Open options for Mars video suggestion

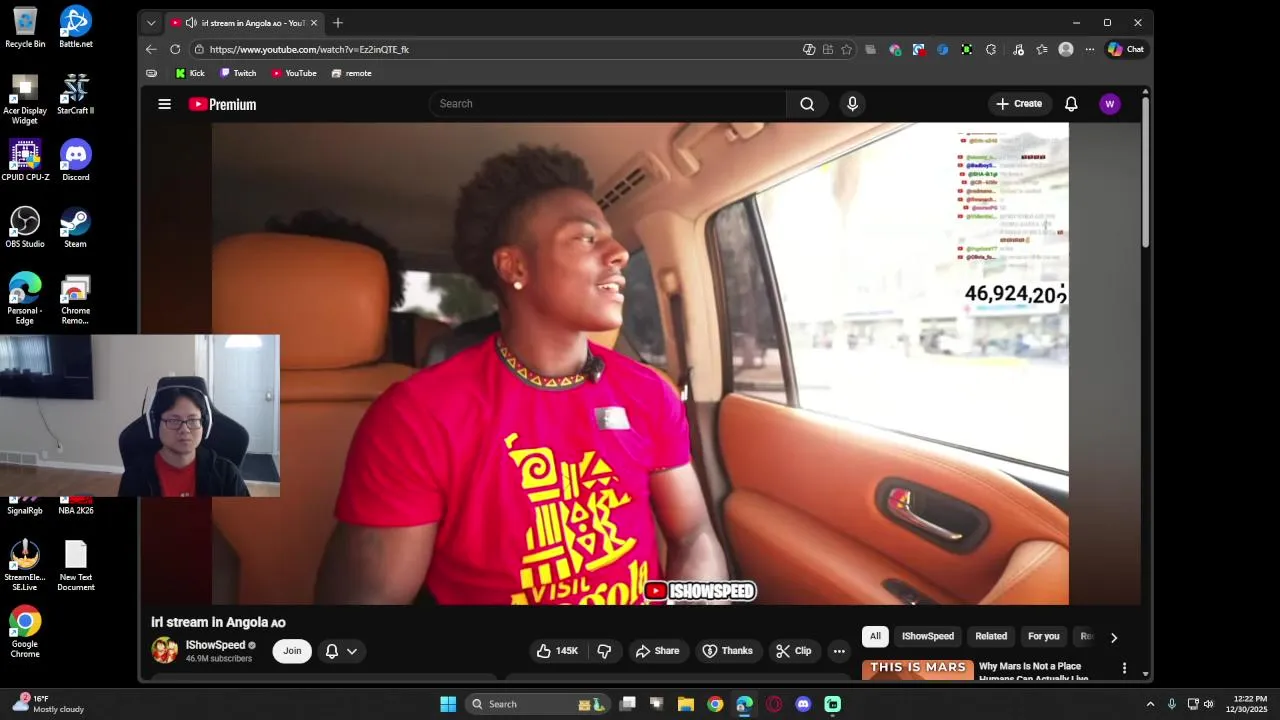(1124, 668)
